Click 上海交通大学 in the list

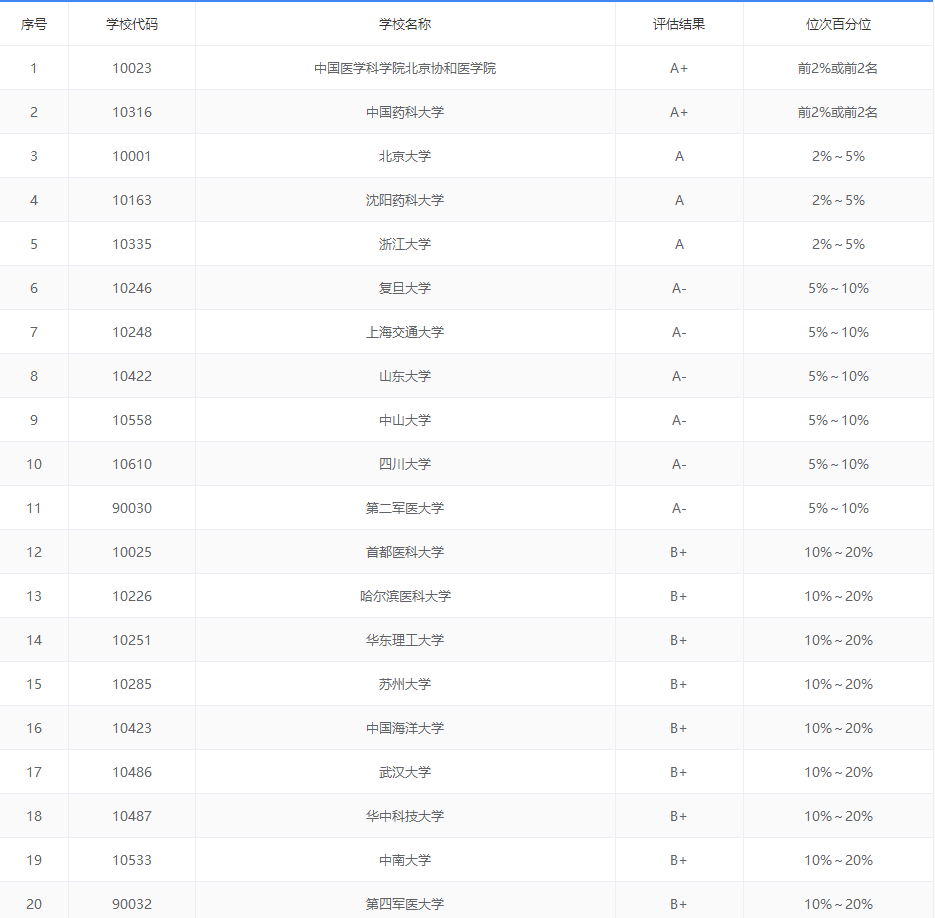click(x=405, y=332)
